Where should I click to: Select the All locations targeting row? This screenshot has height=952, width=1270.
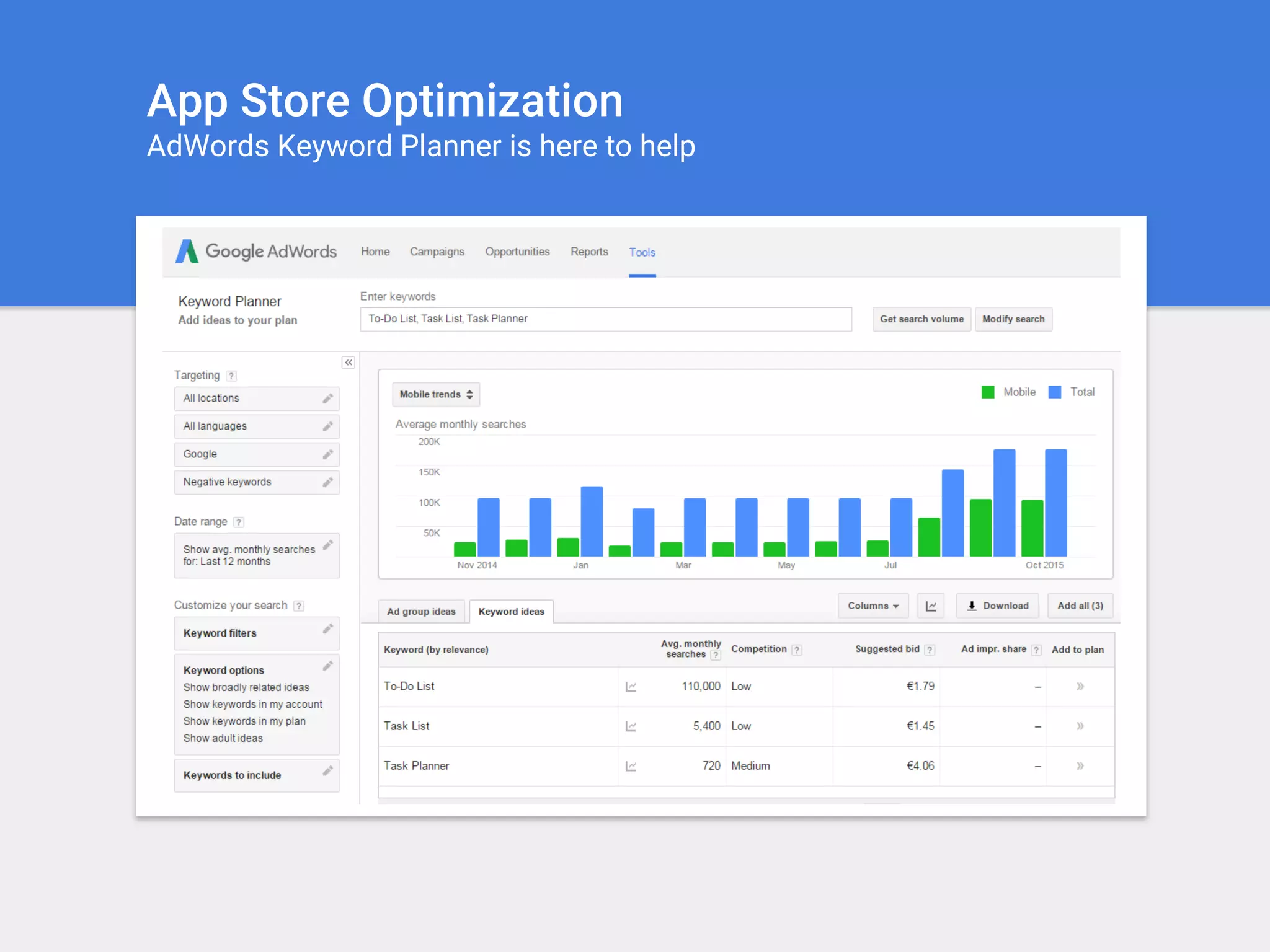[257, 399]
